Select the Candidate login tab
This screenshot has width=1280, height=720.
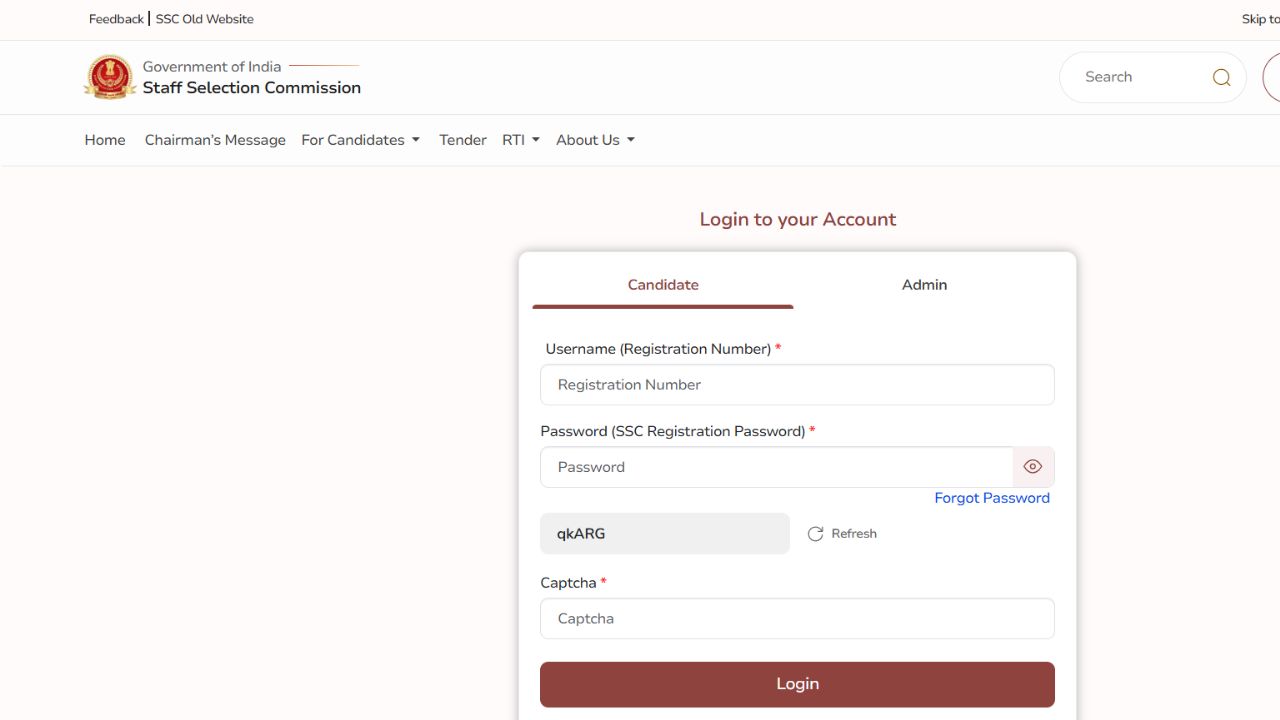[x=663, y=285]
